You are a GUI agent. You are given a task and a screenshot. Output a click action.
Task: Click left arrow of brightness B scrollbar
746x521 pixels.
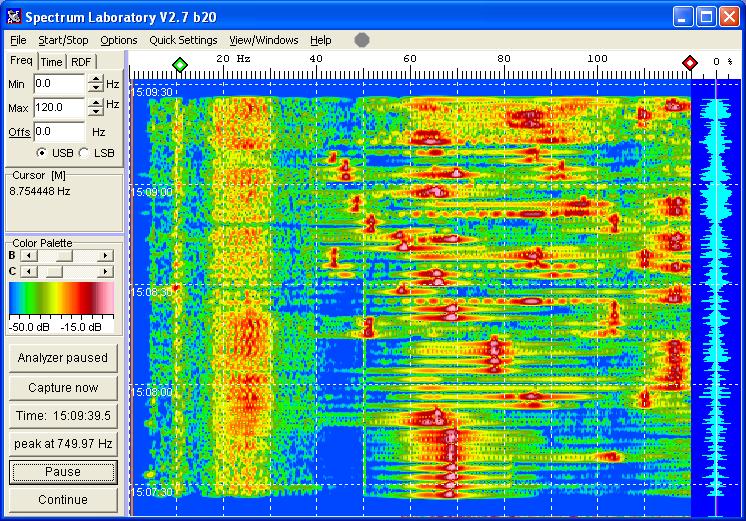26,256
